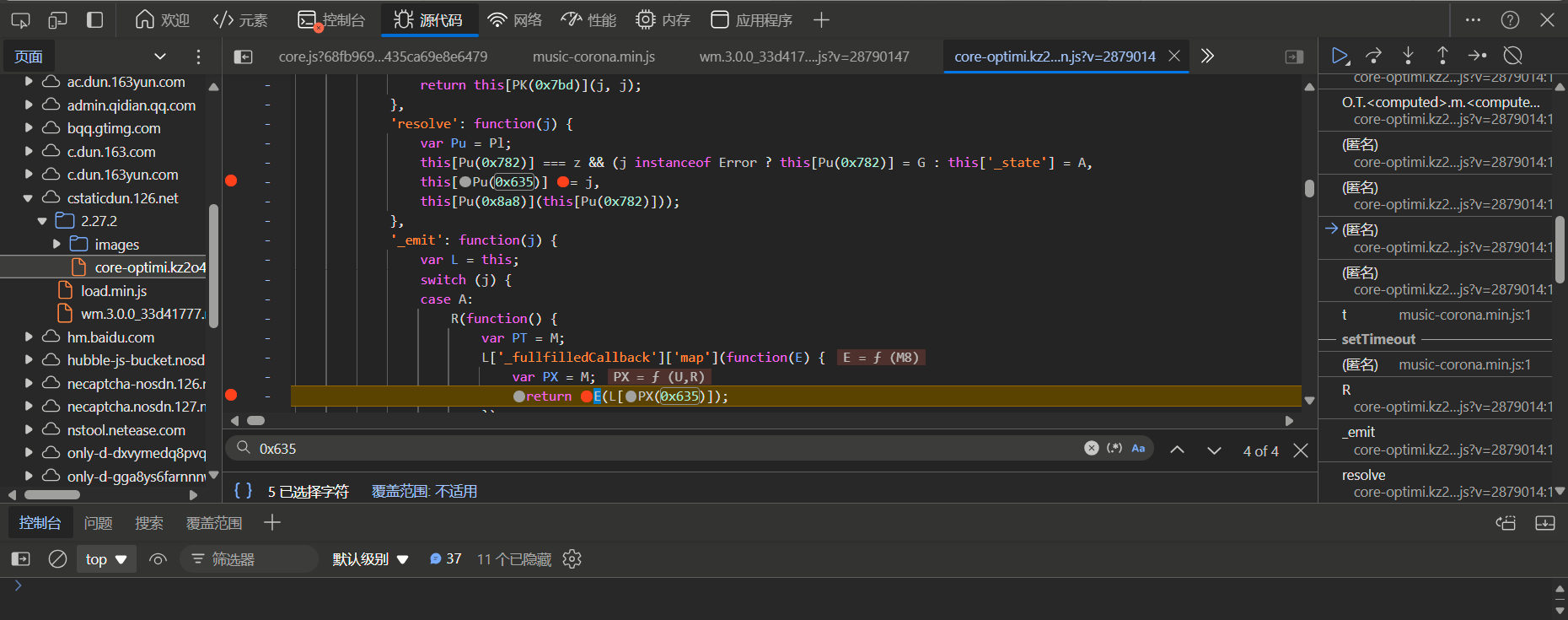Select load.min.js in file tree
Screen dimensions: 1568x620
pyautogui.click(x=114, y=291)
